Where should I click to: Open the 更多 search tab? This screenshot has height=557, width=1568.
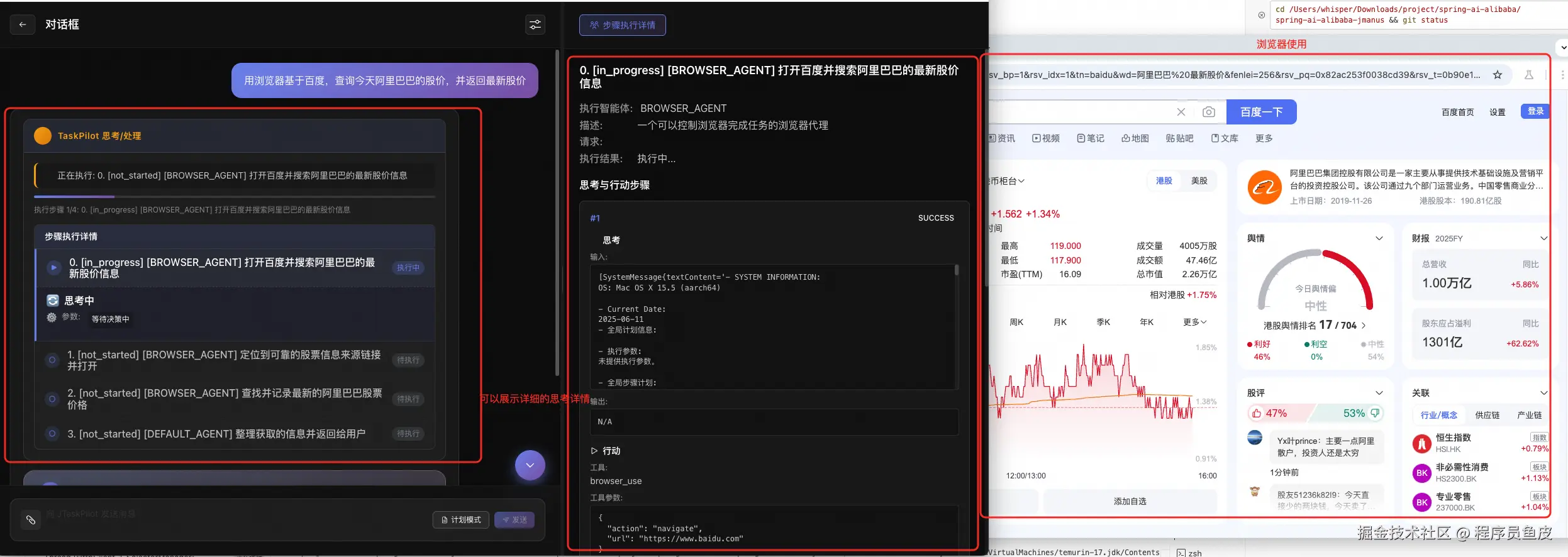point(1264,138)
